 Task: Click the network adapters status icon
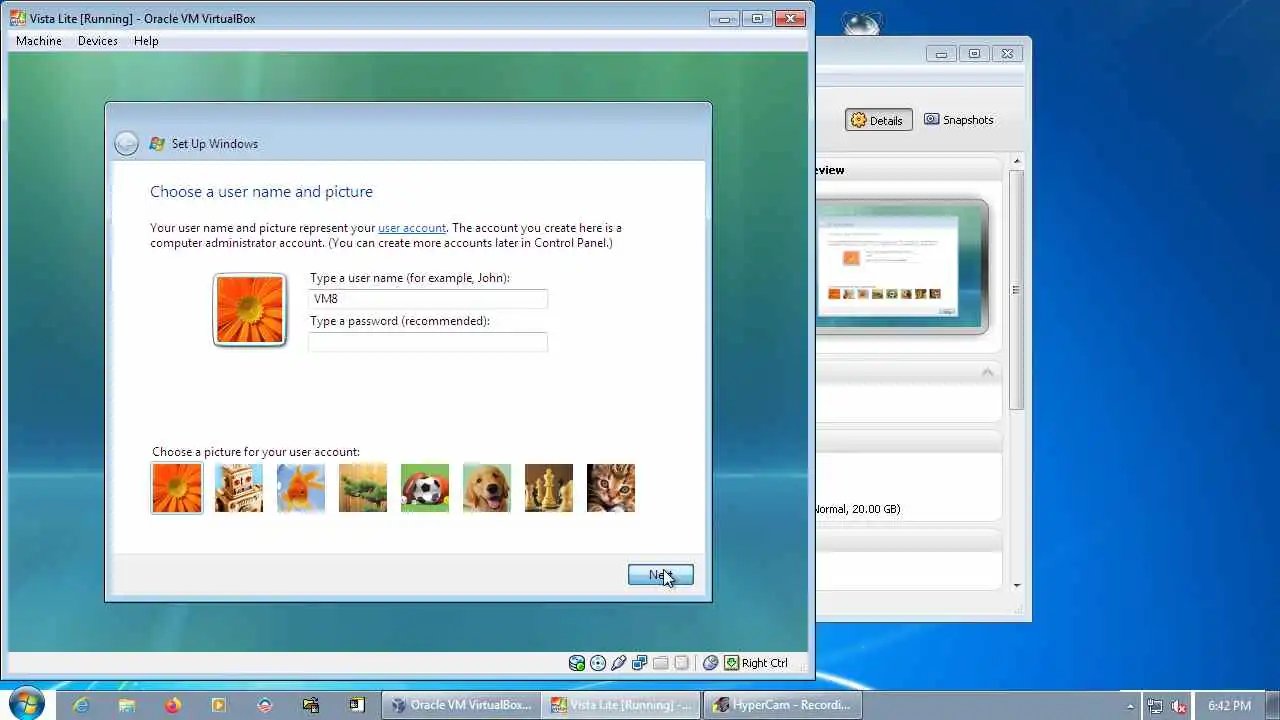pos(640,663)
